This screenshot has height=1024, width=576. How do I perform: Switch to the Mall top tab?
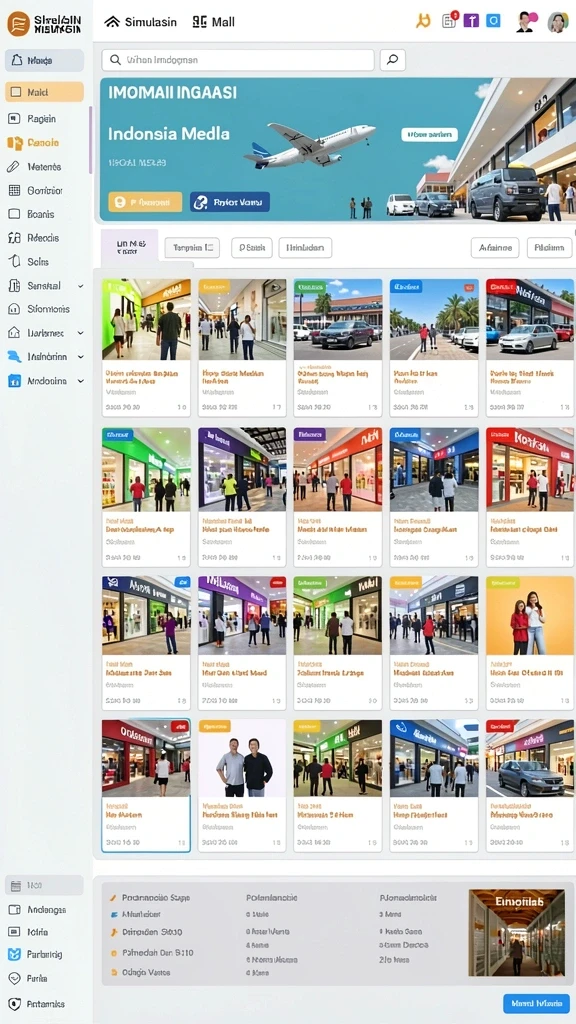click(214, 22)
